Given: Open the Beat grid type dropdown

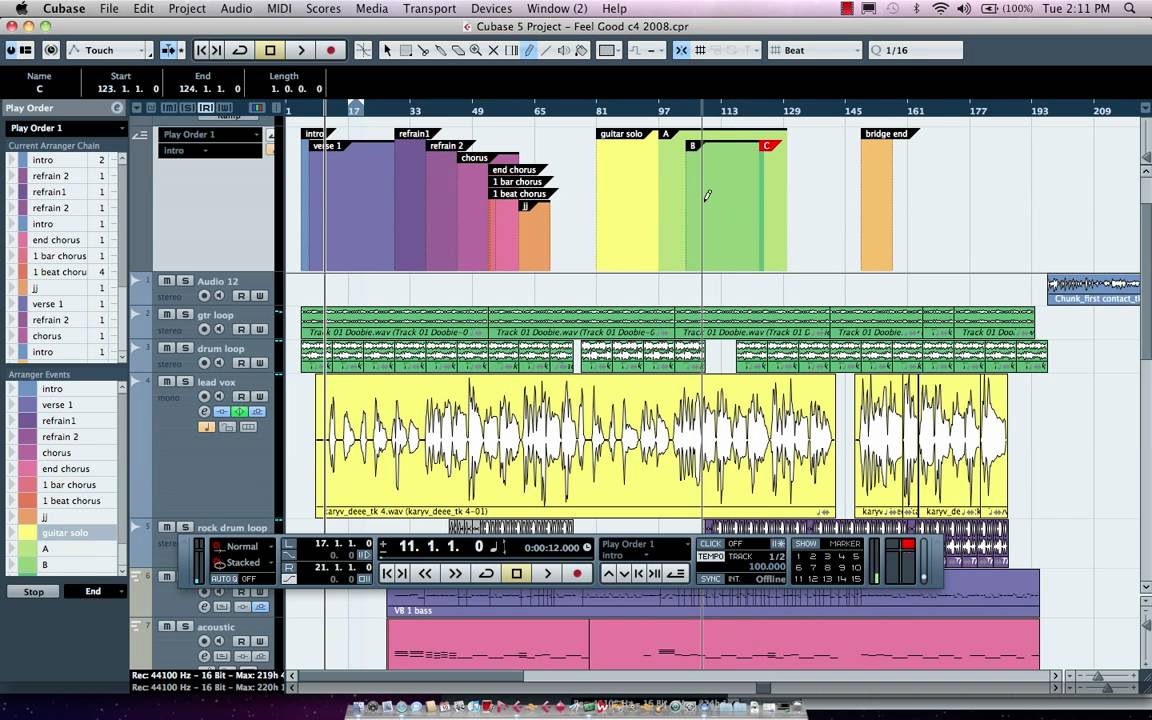Looking at the screenshot, I should (x=815, y=50).
